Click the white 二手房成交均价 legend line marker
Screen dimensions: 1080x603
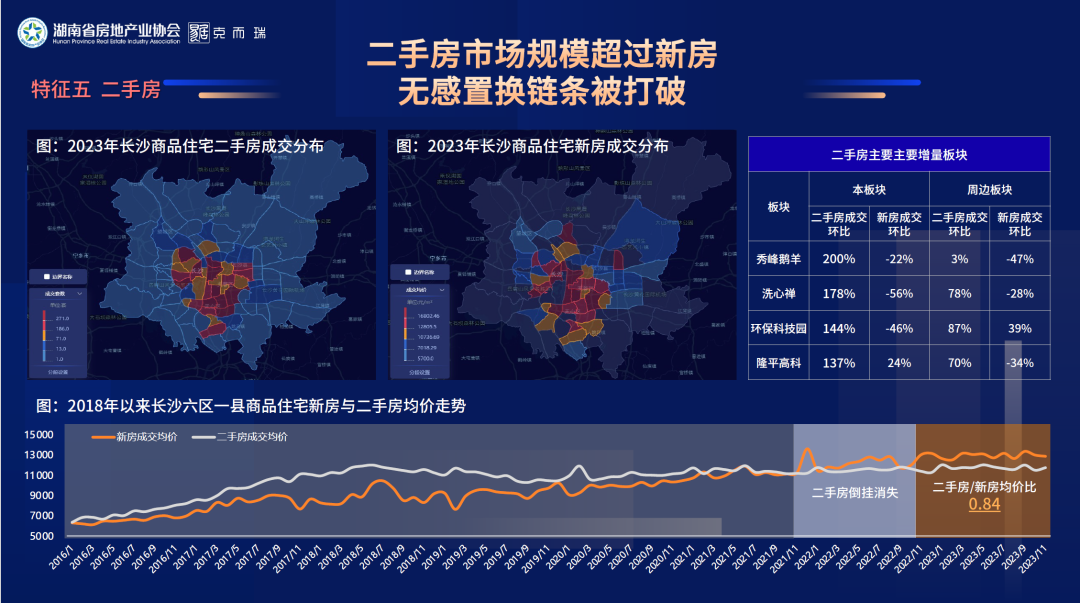(x=203, y=437)
